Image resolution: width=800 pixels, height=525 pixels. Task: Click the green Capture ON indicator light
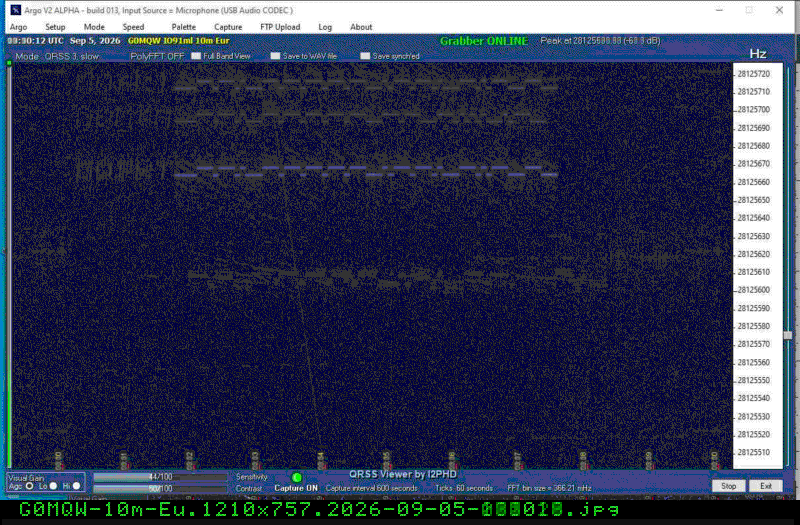tap(296, 478)
